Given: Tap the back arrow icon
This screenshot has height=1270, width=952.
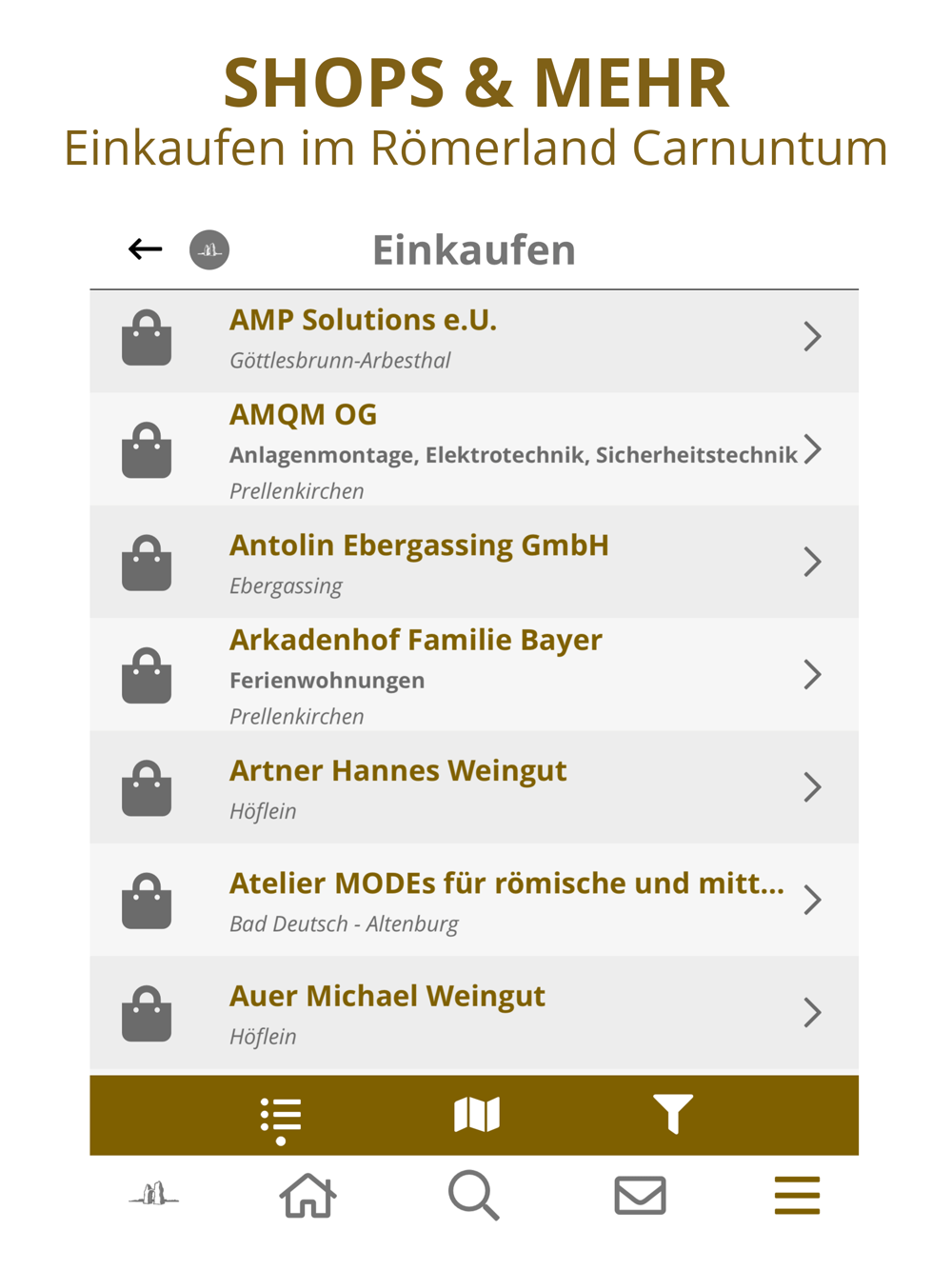Looking at the screenshot, I should click(146, 249).
